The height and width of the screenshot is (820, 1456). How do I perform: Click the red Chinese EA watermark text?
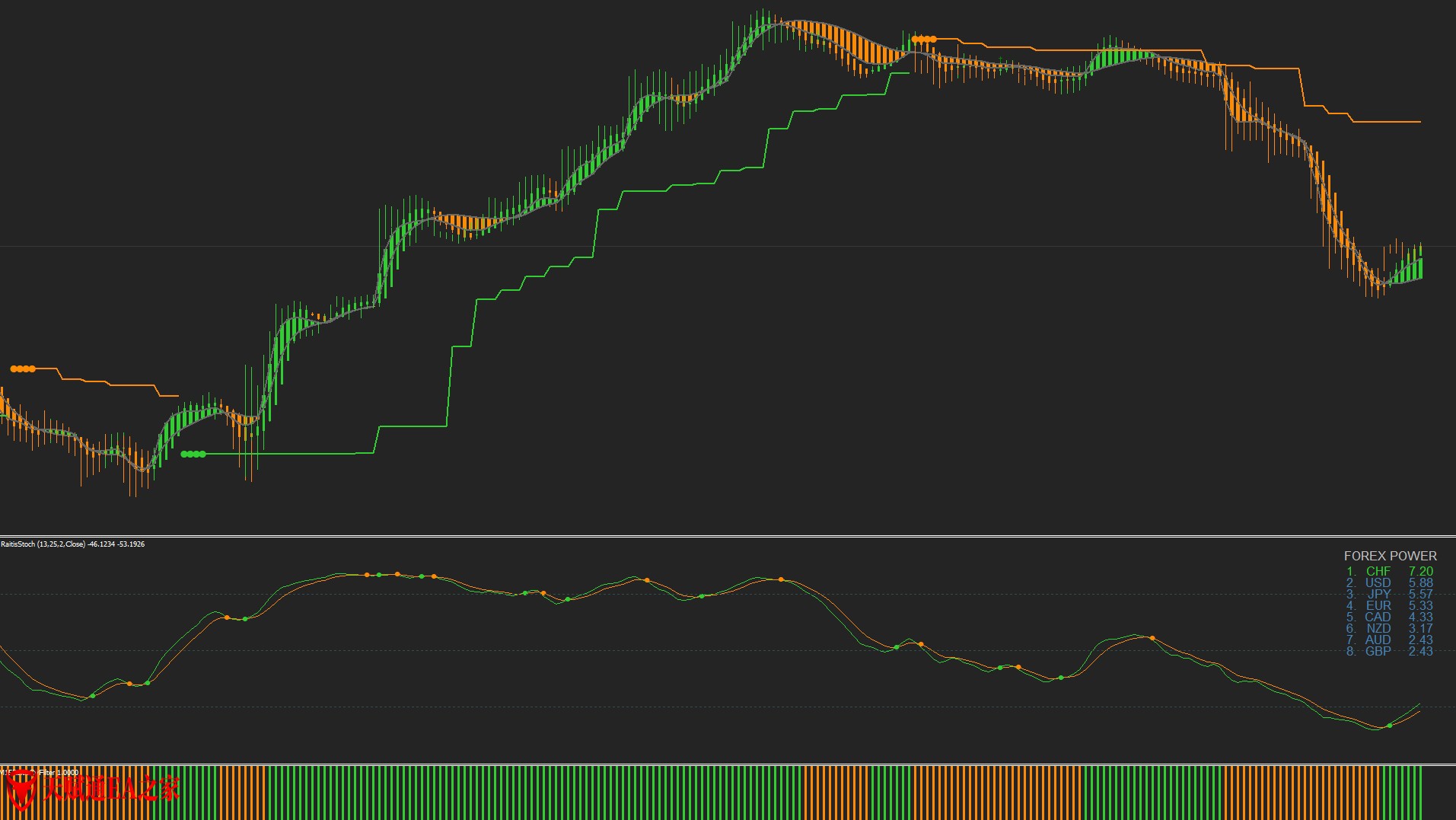pyautogui.click(x=110, y=789)
